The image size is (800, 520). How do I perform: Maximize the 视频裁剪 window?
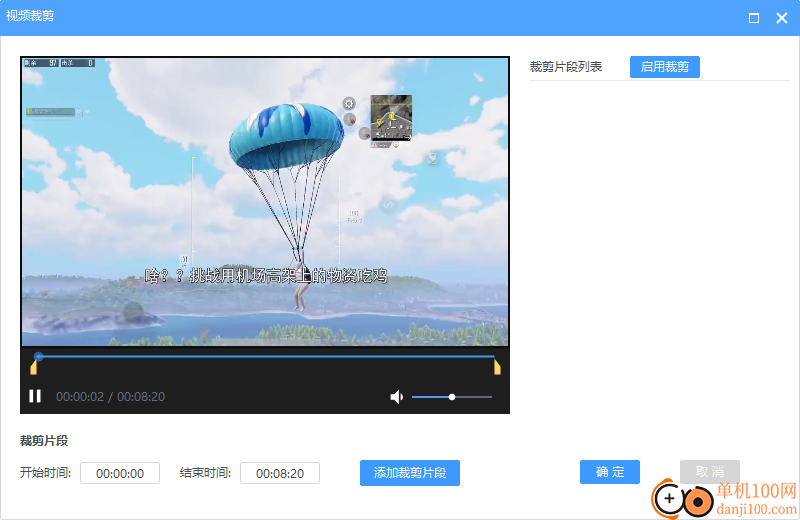[754, 18]
